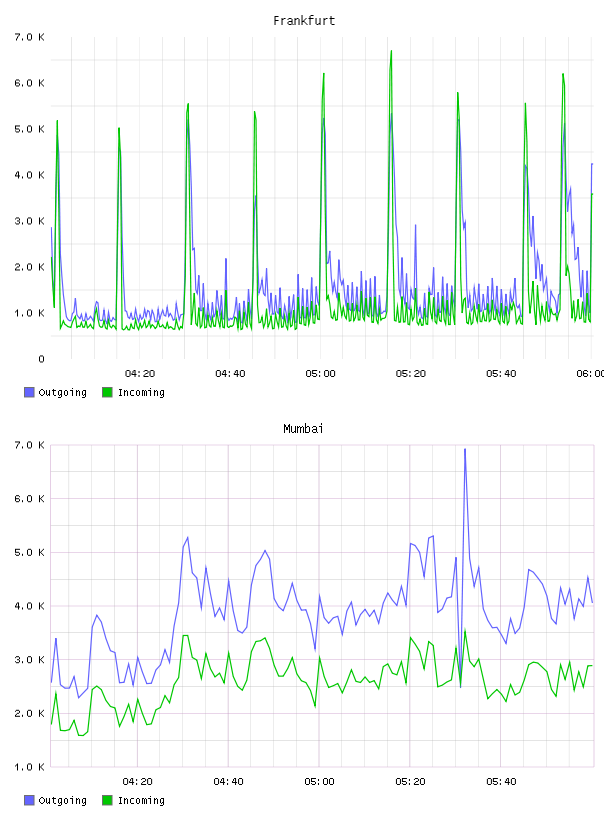
Task: Click the 05:00 time label on Mumbai graph
Action: click(x=320, y=782)
